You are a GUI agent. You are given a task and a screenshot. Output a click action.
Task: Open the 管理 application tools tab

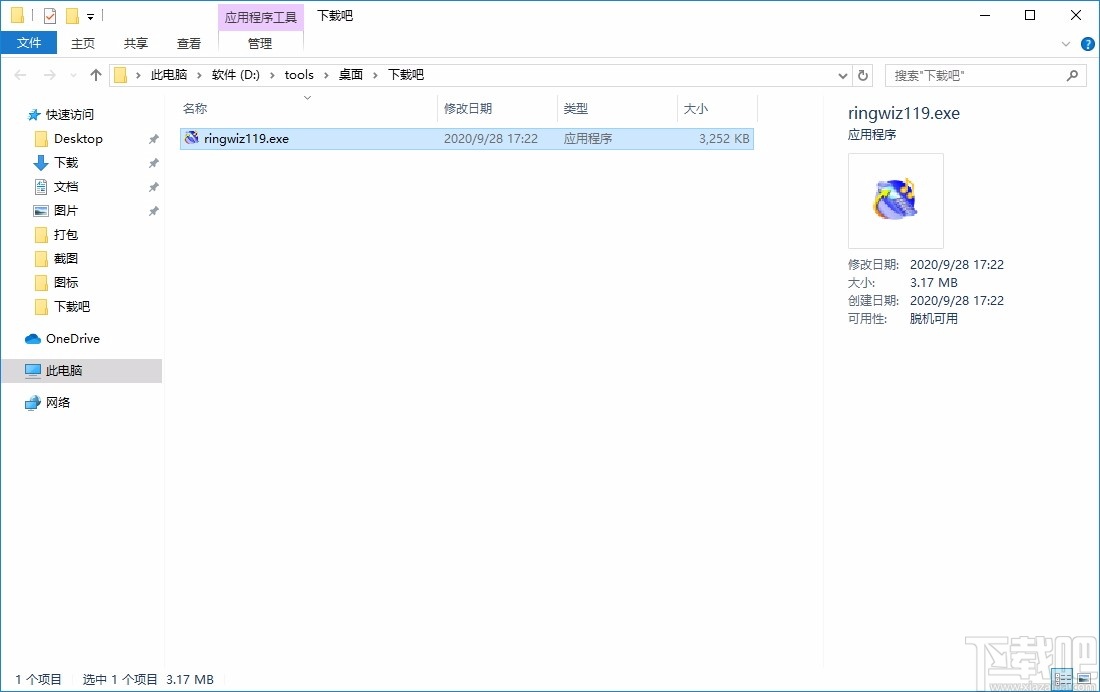259,43
